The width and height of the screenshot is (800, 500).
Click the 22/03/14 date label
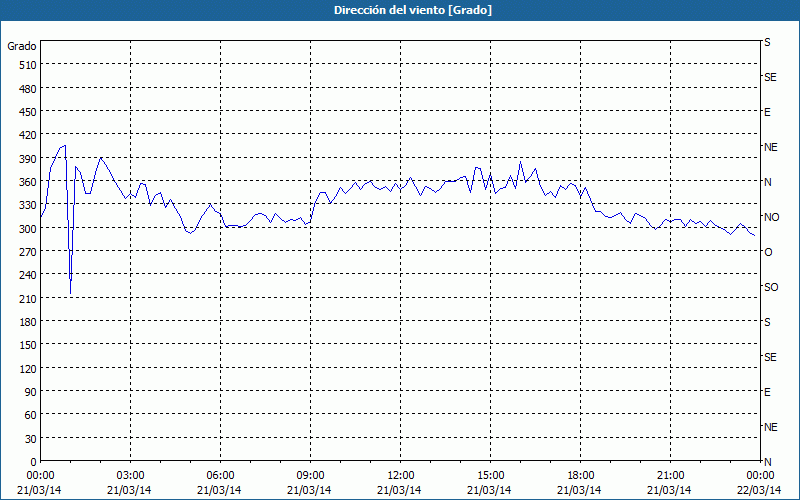[759, 490]
